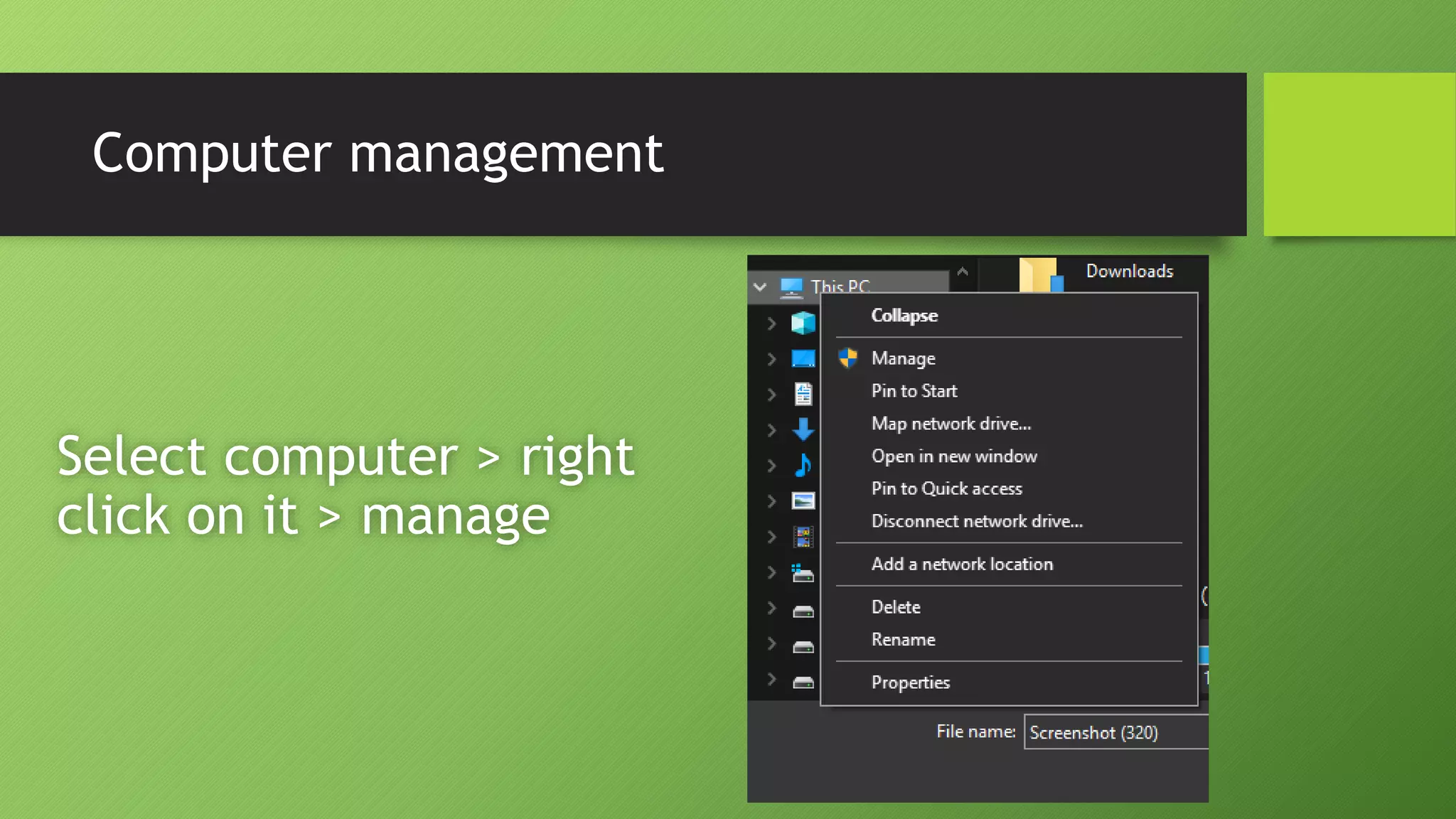Select the Videos filmstrip icon
Viewport: 1456px width, 819px height.
[x=803, y=537]
